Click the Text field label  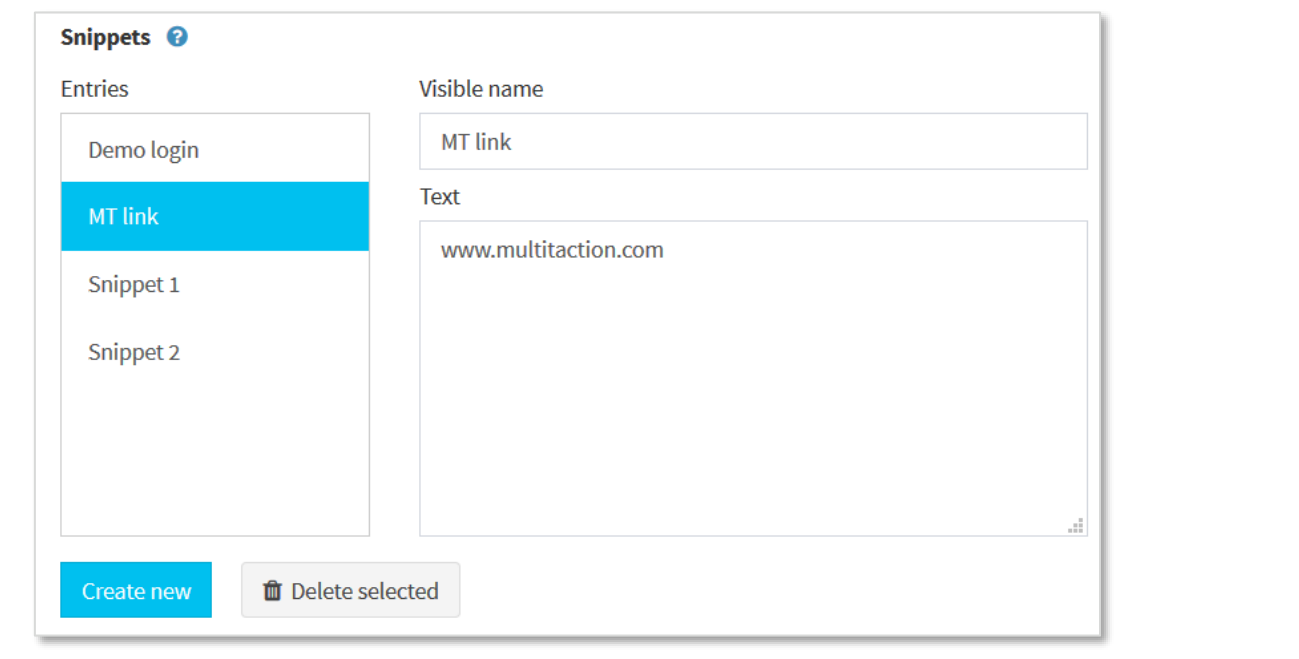(439, 197)
